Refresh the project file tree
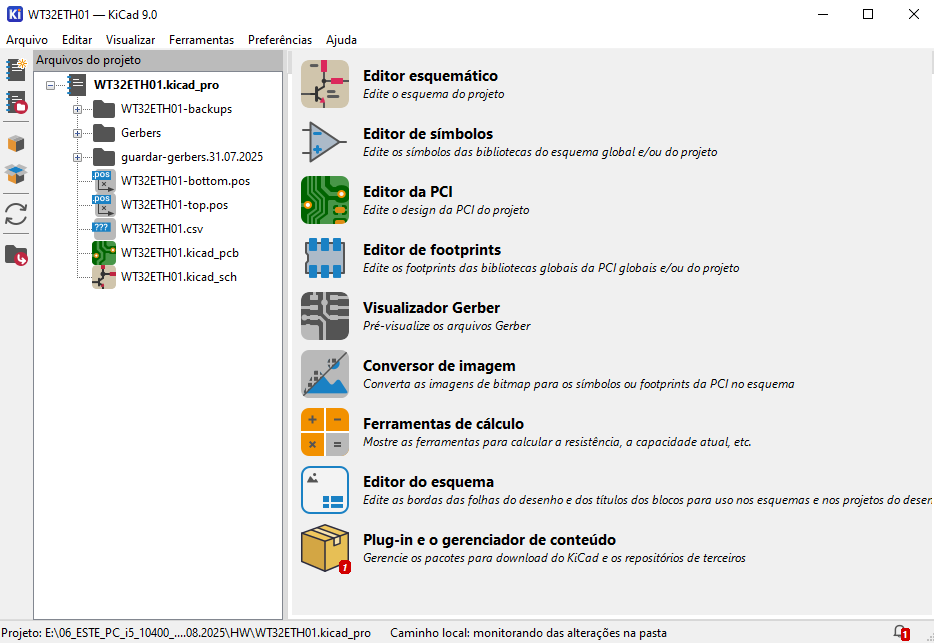This screenshot has height=643, width=934. [16, 214]
